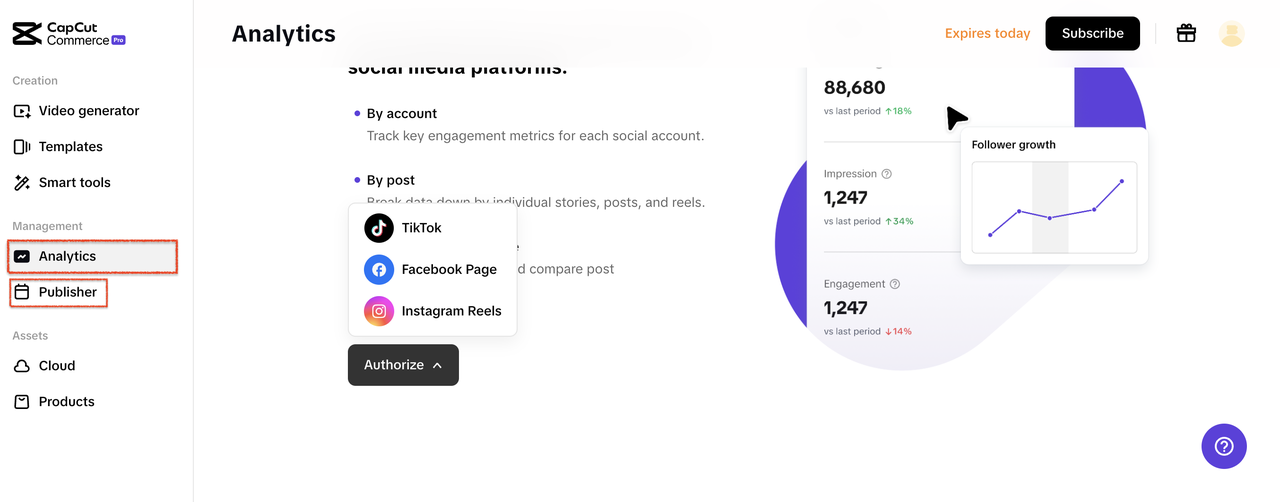Click the user profile avatar

(x=1232, y=33)
